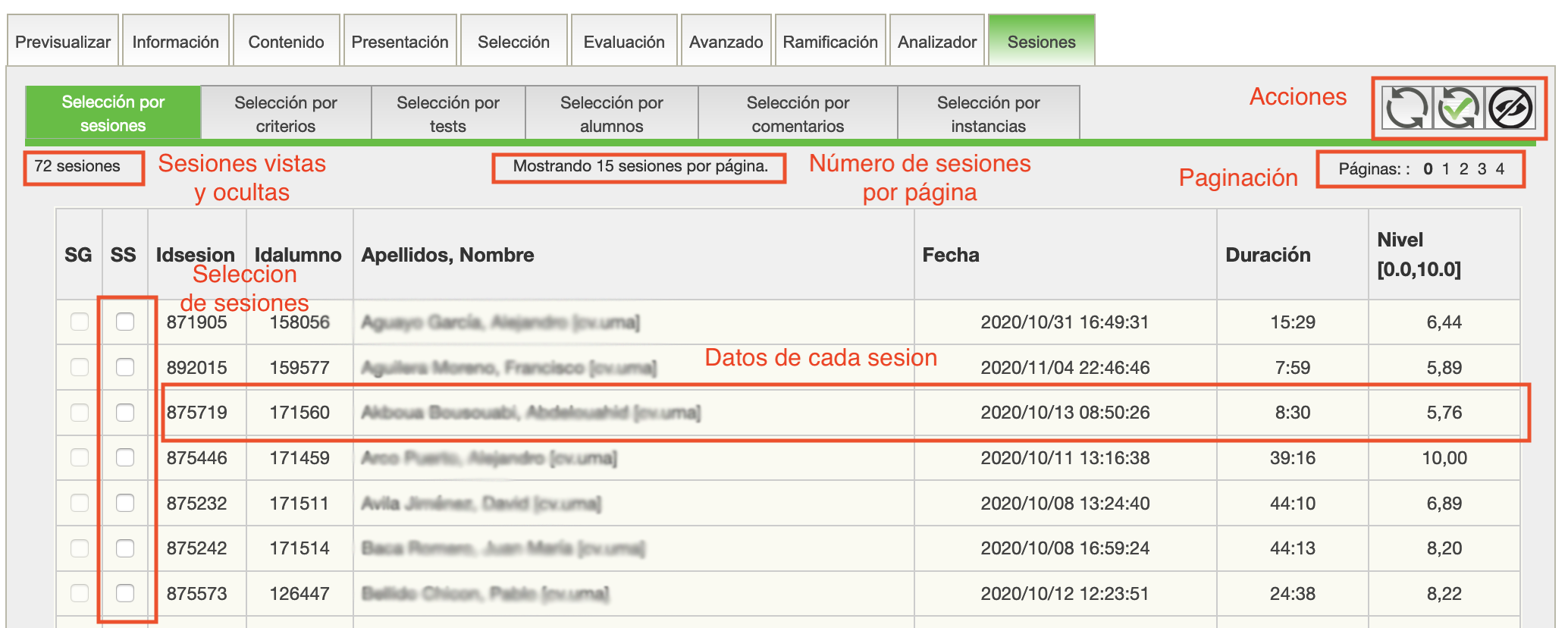Image resolution: width=1568 pixels, height=628 pixels.
Task: Select the SS checkbox for session 875719
Action: [125, 413]
